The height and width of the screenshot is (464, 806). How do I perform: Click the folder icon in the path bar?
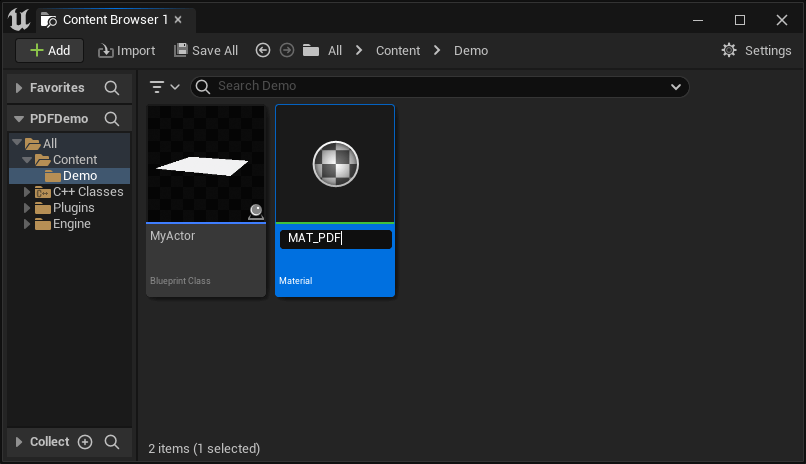tap(310, 50)
